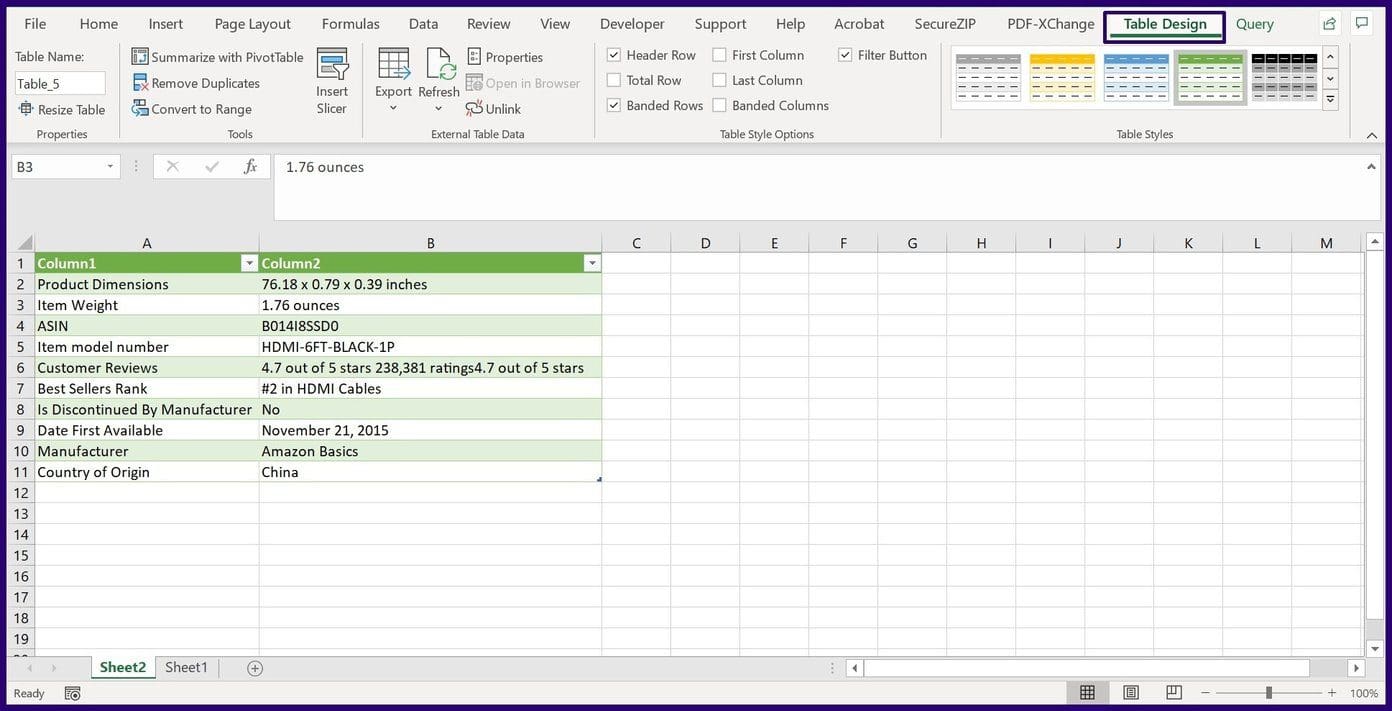Open the File tab
The height and width of the screenshot is (711, 1392).
click(x=35, y=24)
